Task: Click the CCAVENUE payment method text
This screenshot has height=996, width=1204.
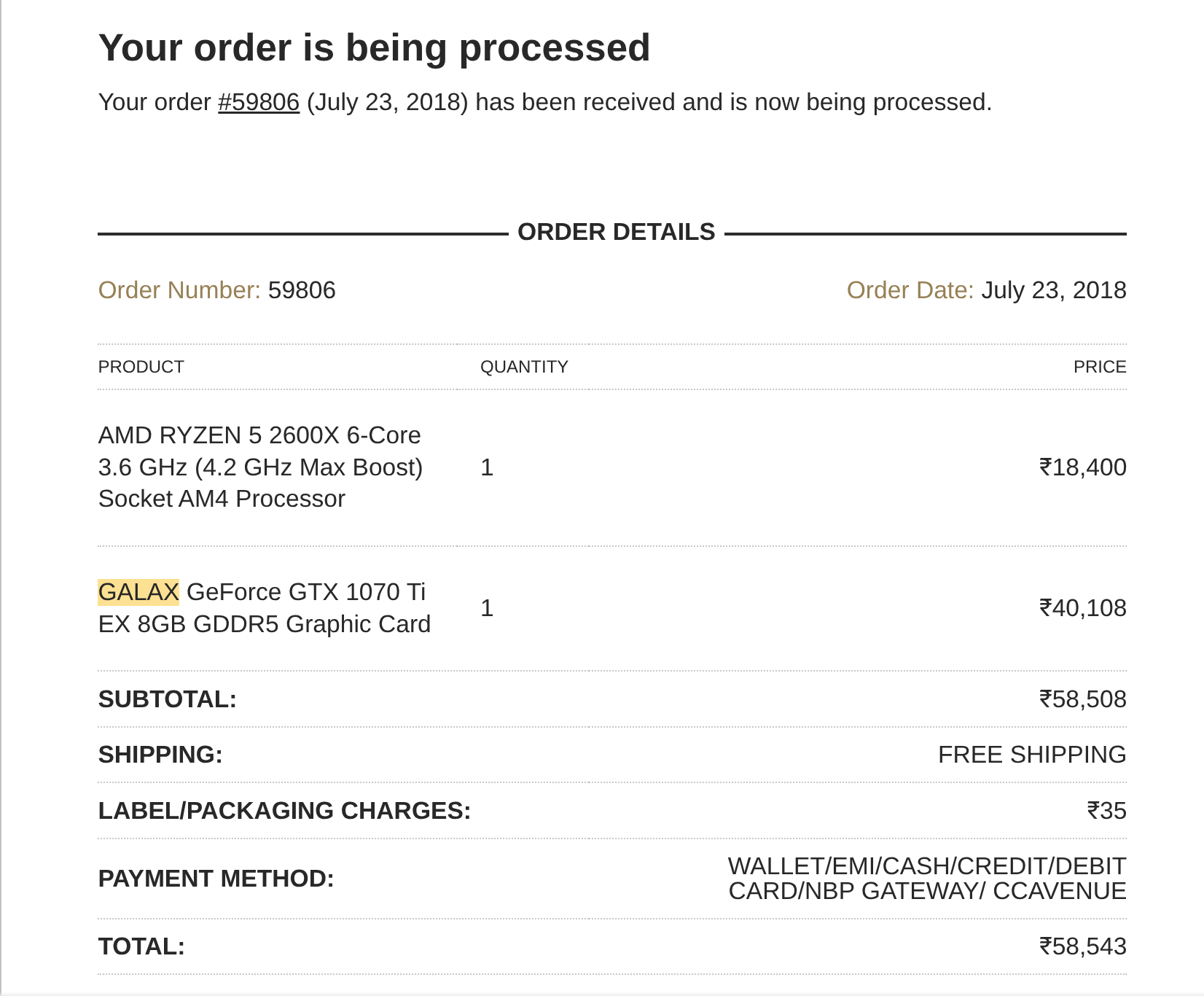Action: [x=1059, y=891]
